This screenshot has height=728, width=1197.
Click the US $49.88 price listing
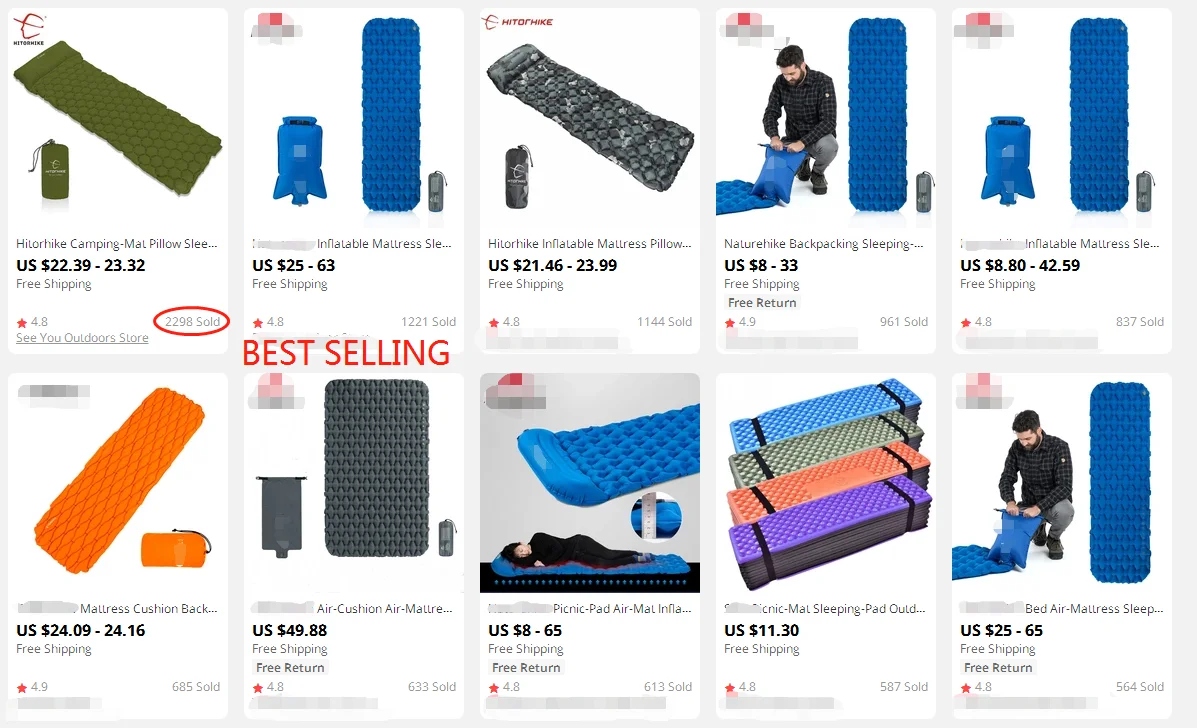(x=289, y=630)
